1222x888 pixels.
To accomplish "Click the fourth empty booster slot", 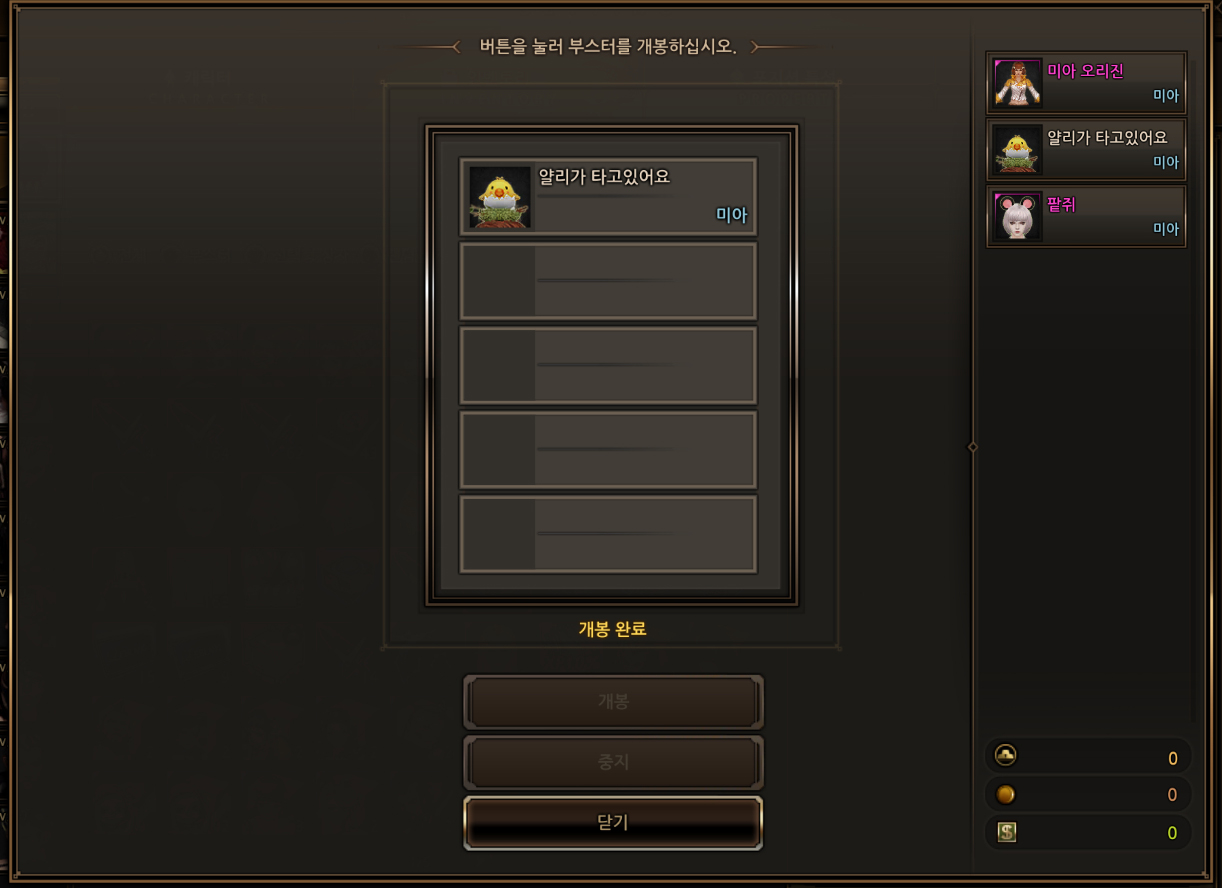I will pos(608,449).
